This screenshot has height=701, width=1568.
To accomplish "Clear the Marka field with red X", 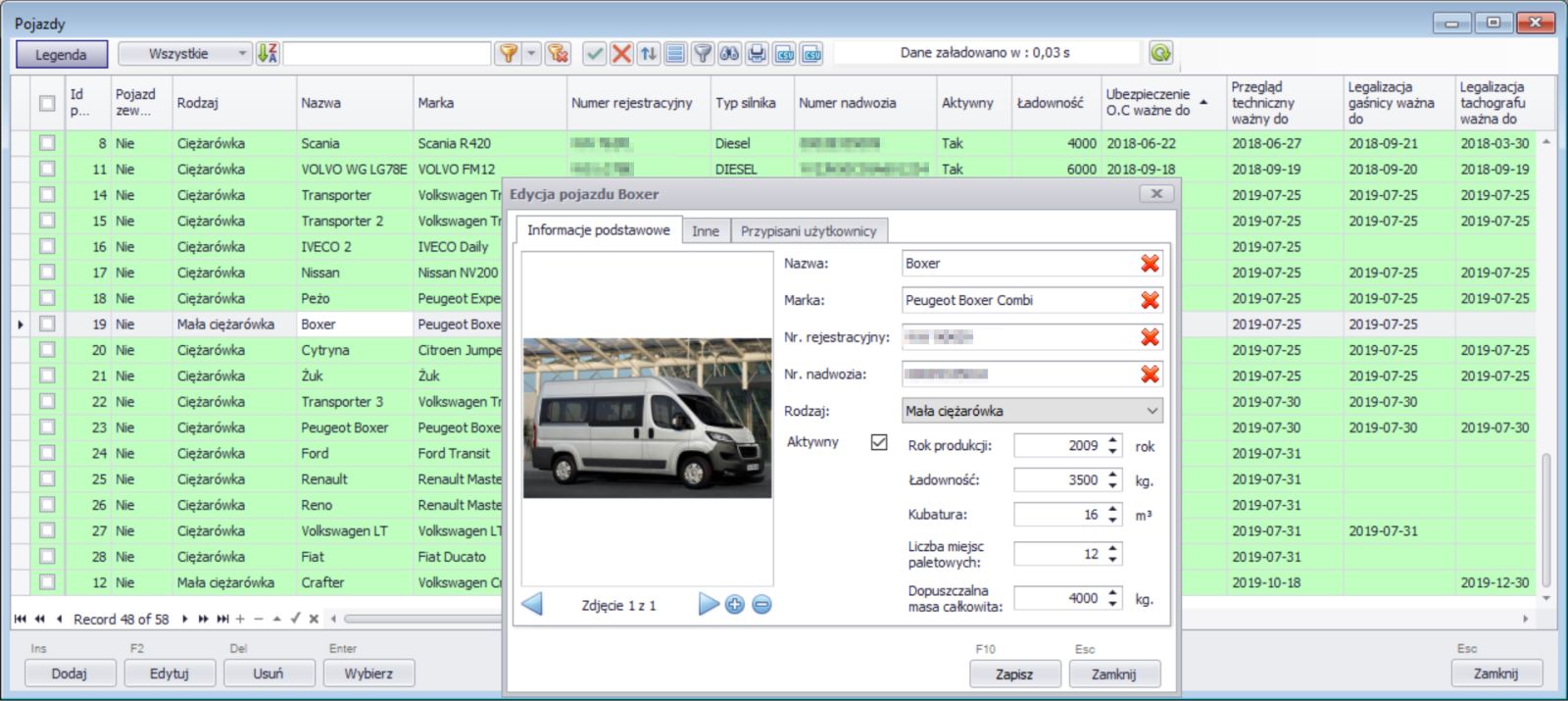I will pos(1150,300).
